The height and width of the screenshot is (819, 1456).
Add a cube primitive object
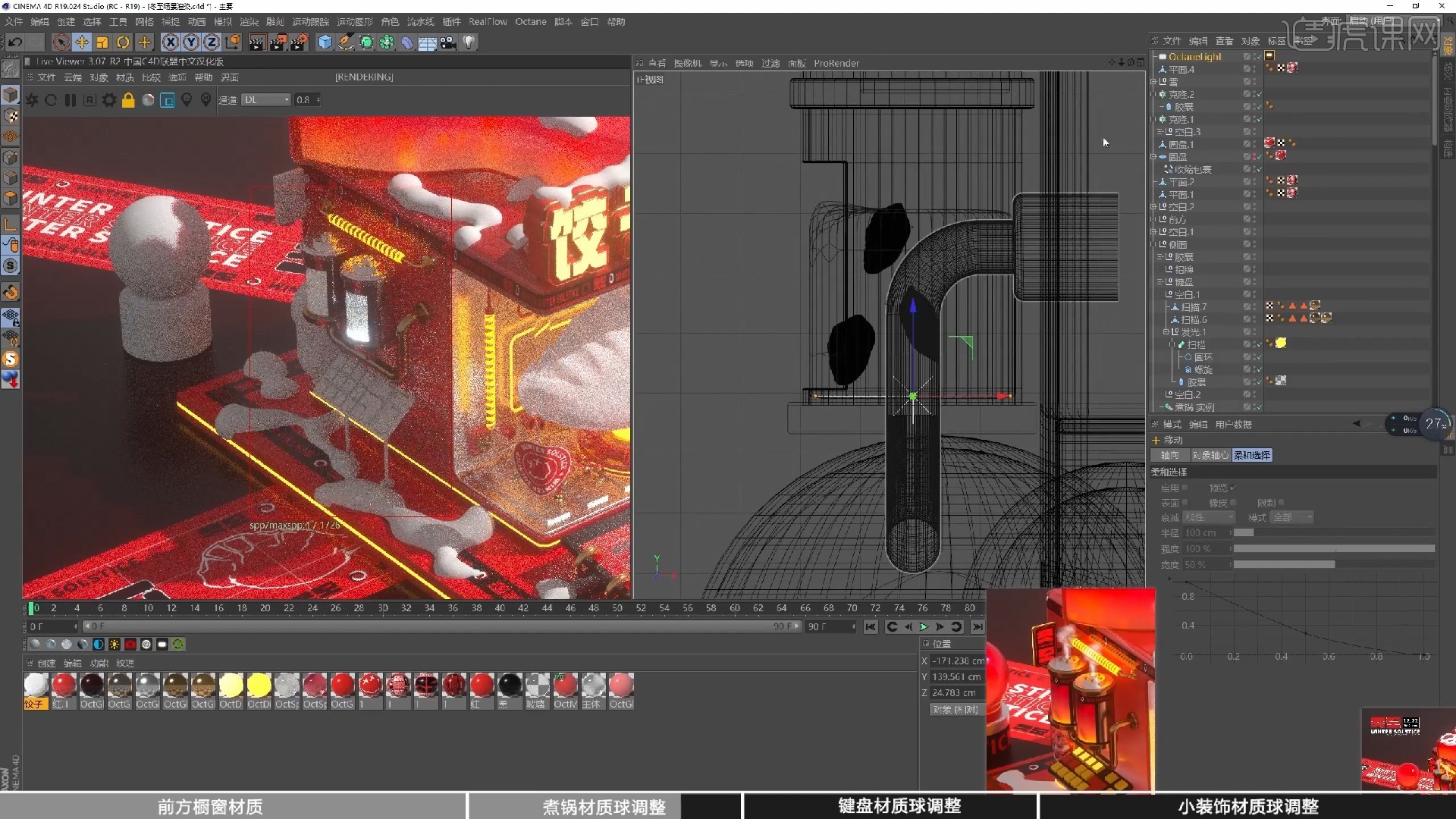325,42
